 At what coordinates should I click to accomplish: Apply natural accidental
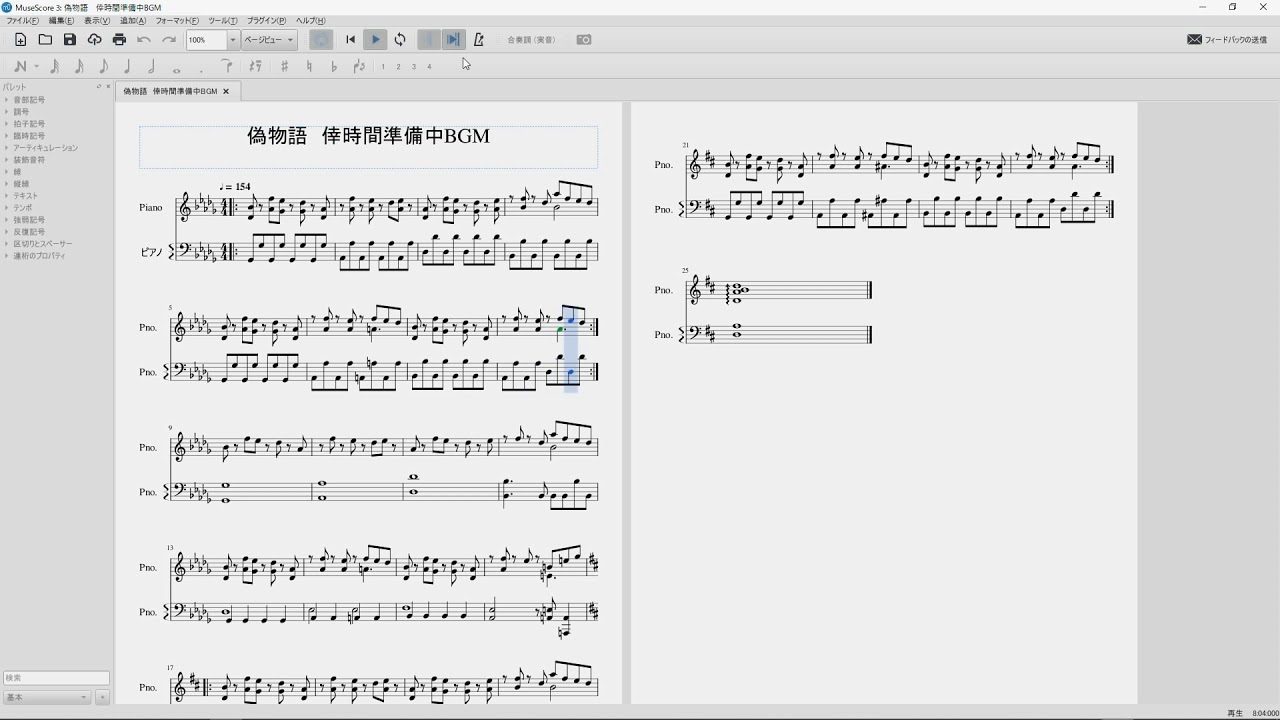(x=309, y=67)
